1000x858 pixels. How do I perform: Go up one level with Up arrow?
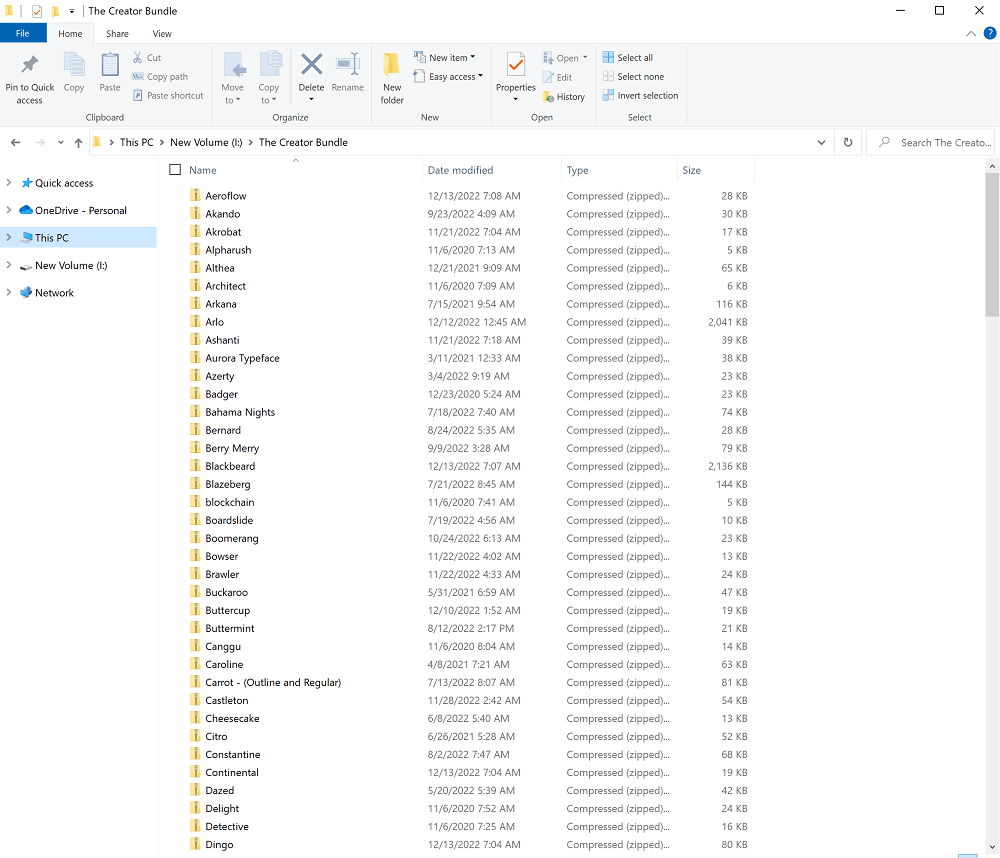pos(78,142)
